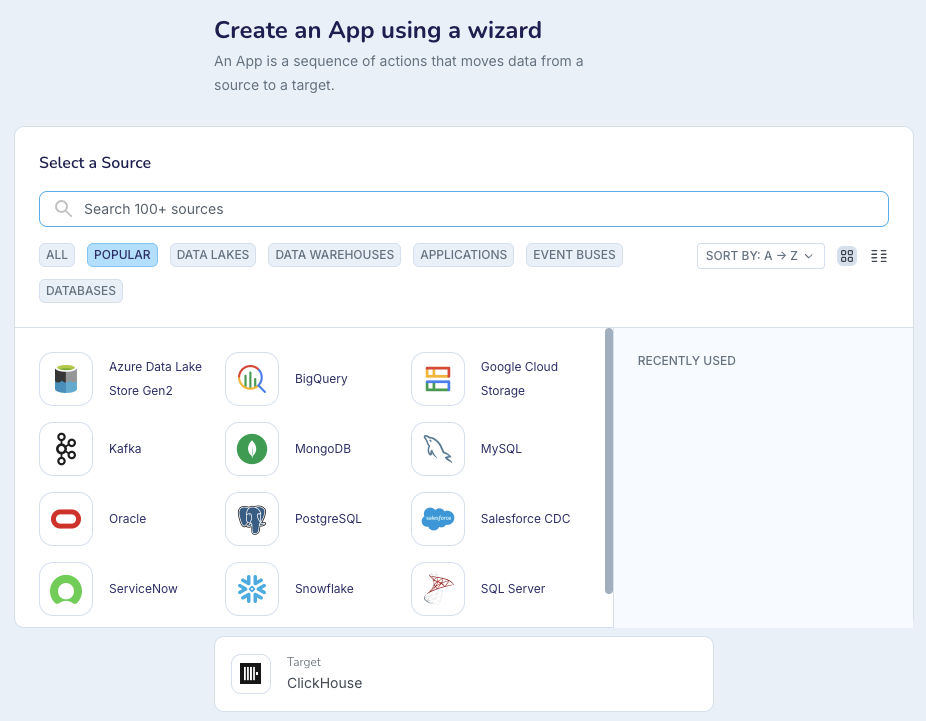Filter by DATA LAKES
The width and height of the screenshot is (926, 721).
(x=213, y=255)
